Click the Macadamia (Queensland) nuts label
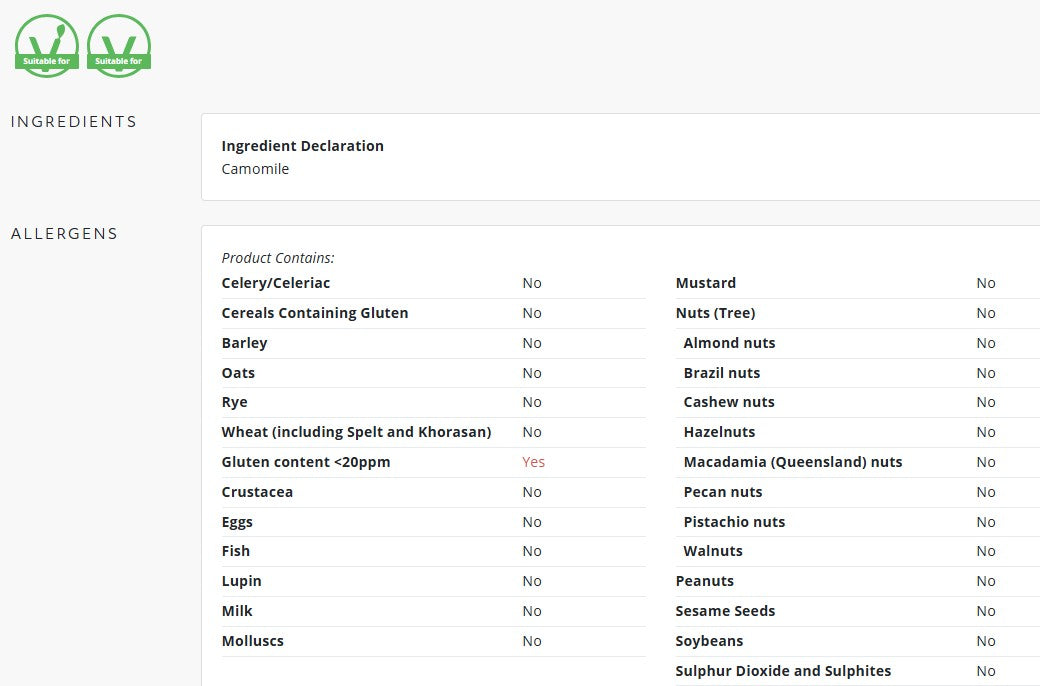The width and height of the screenshot is (1040, 686). (792, 462)
